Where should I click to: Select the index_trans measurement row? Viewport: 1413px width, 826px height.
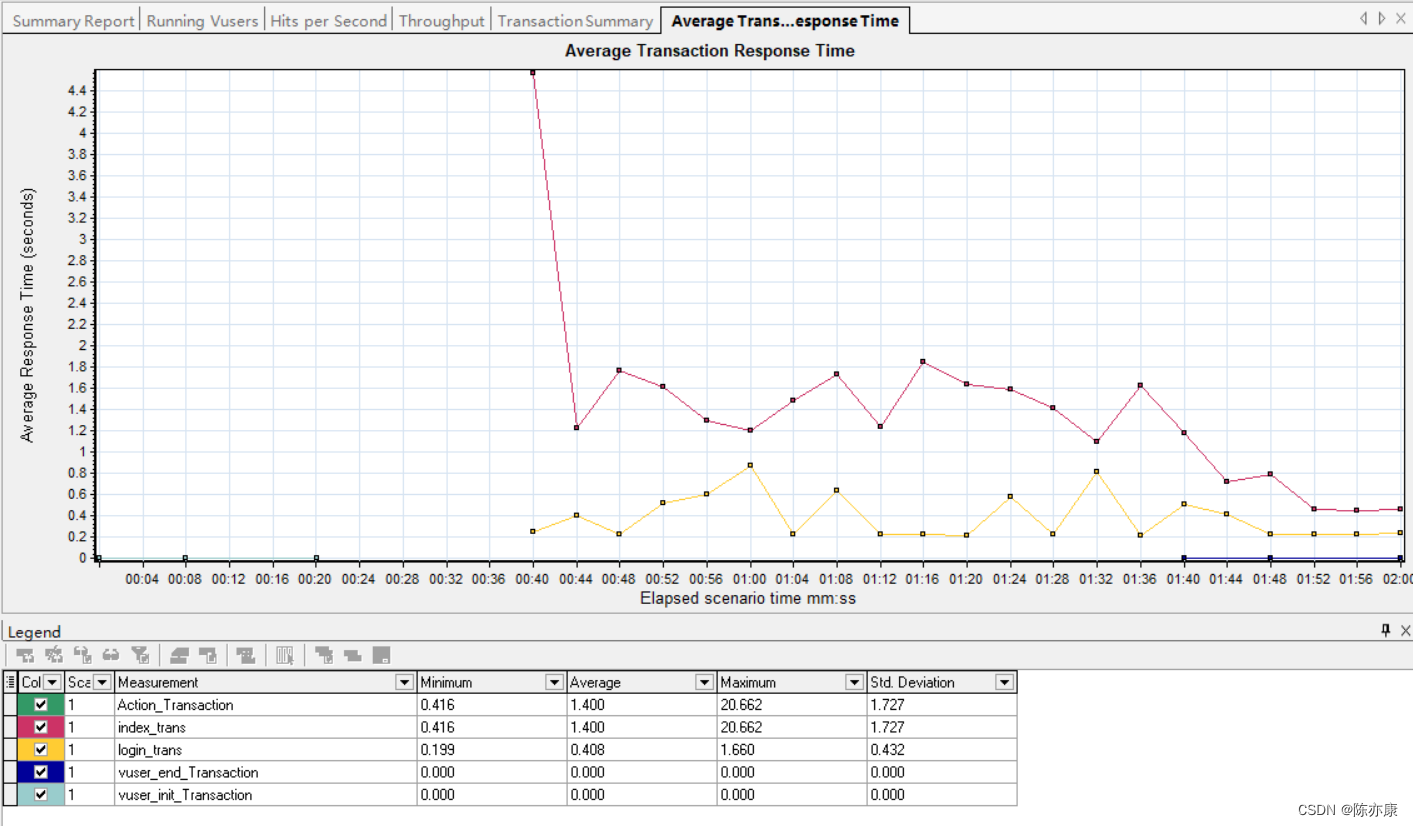pyautogui.click(x=510, y=727)
